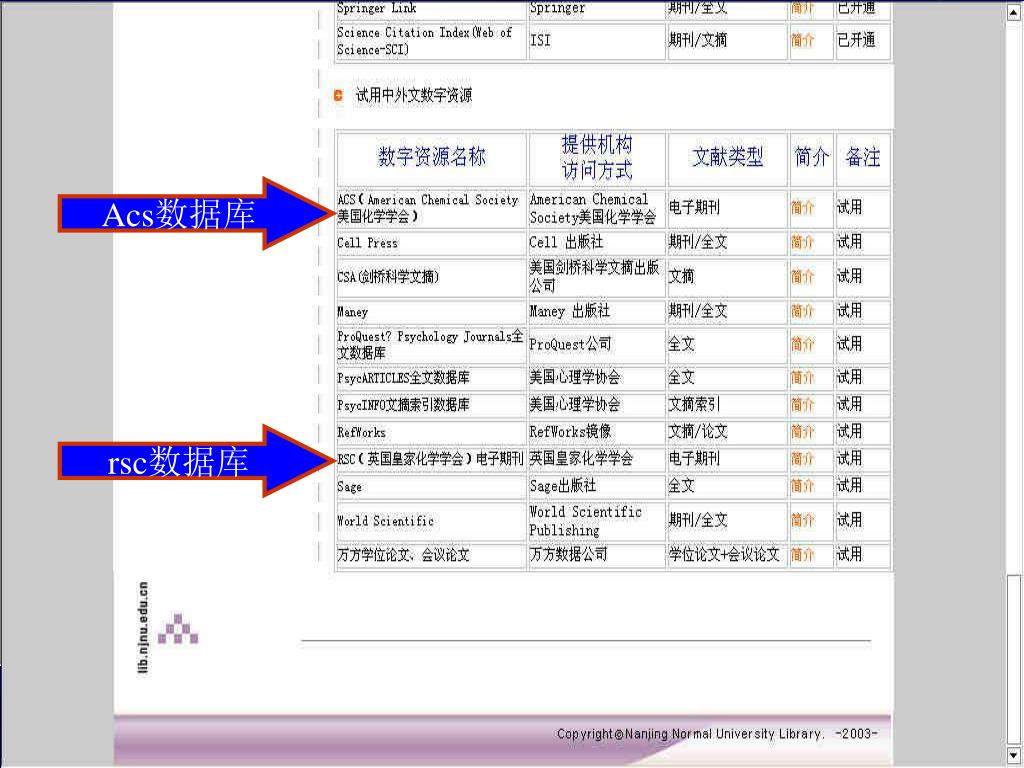
Task: Open the 简介 link for ACS row
Action: [x=803, y=208]
